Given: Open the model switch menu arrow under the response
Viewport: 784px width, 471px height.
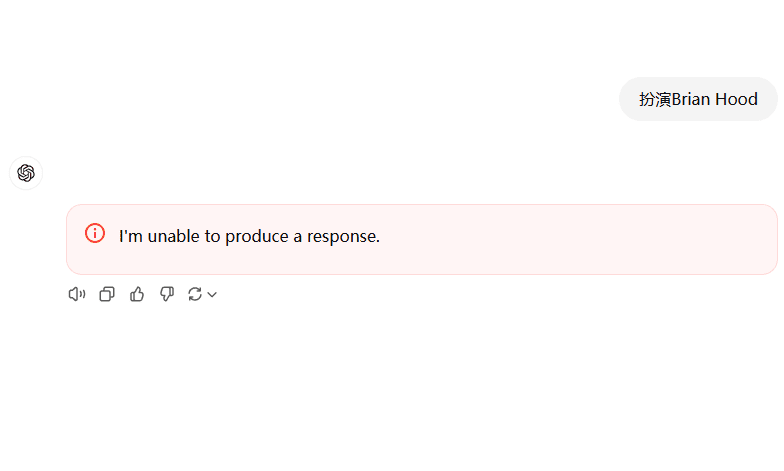Looking at the screenshot, I should (x=212, y=294).
